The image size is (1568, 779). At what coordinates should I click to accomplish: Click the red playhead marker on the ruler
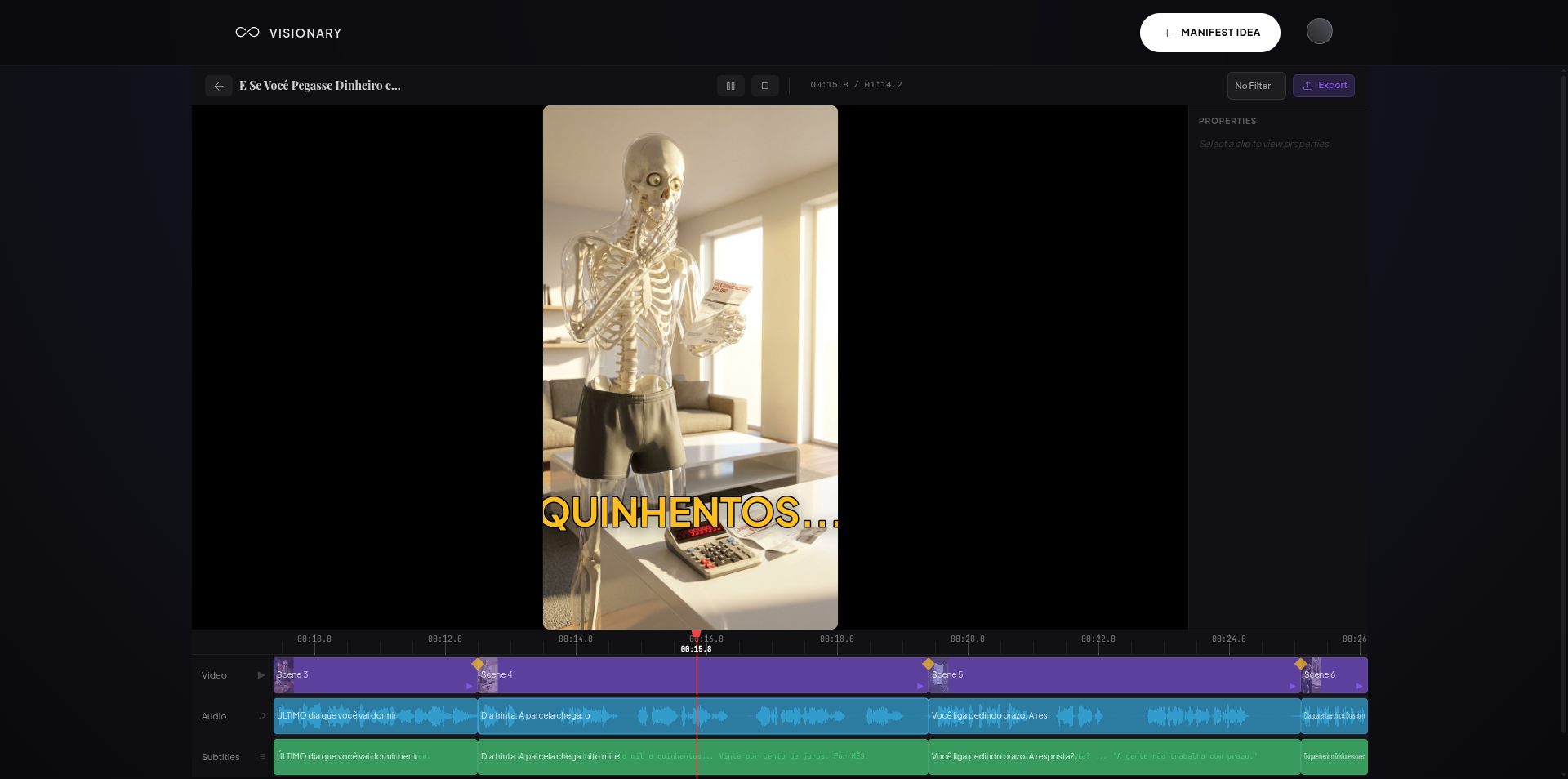point(696,634)
